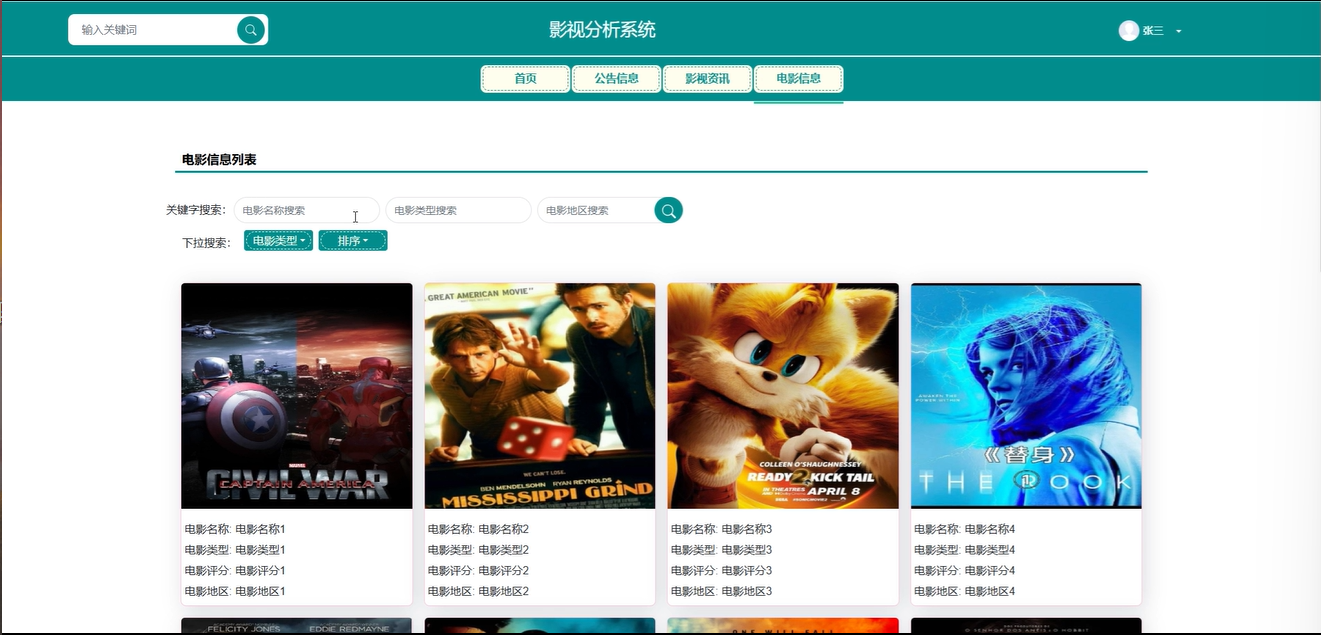This screenshot has width=1321, height=635.
Task: Click the user avatar icon beside 张三
Action: [x=1129, y=30]
